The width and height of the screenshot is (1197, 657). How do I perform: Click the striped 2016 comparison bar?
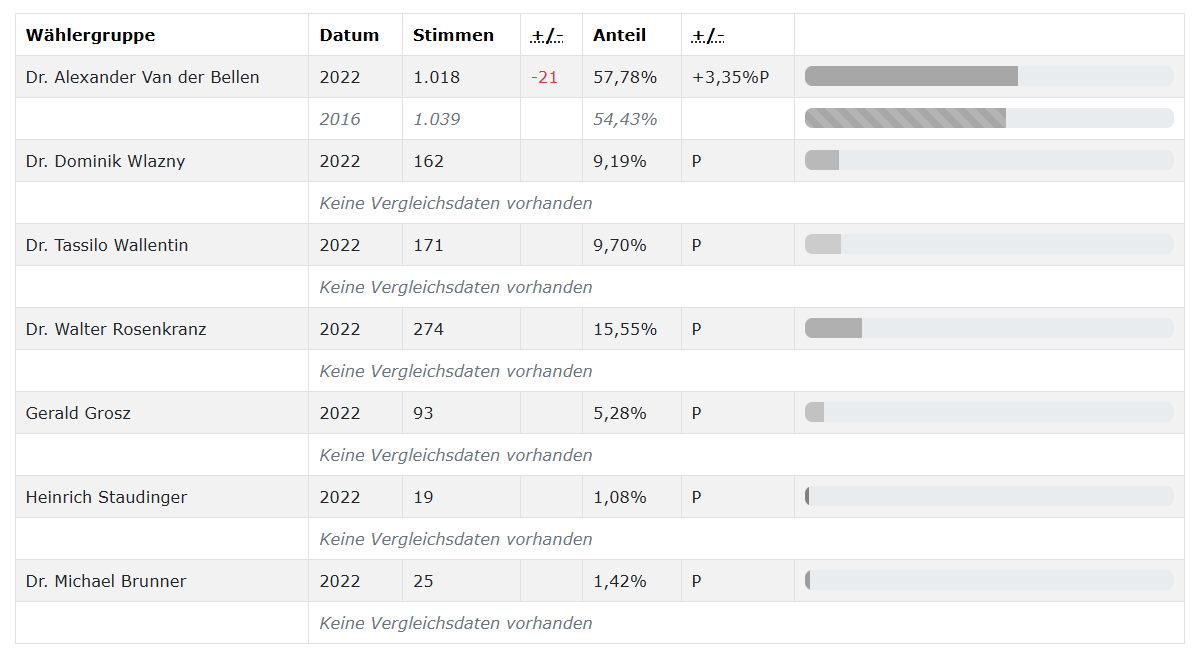[989, 118]
